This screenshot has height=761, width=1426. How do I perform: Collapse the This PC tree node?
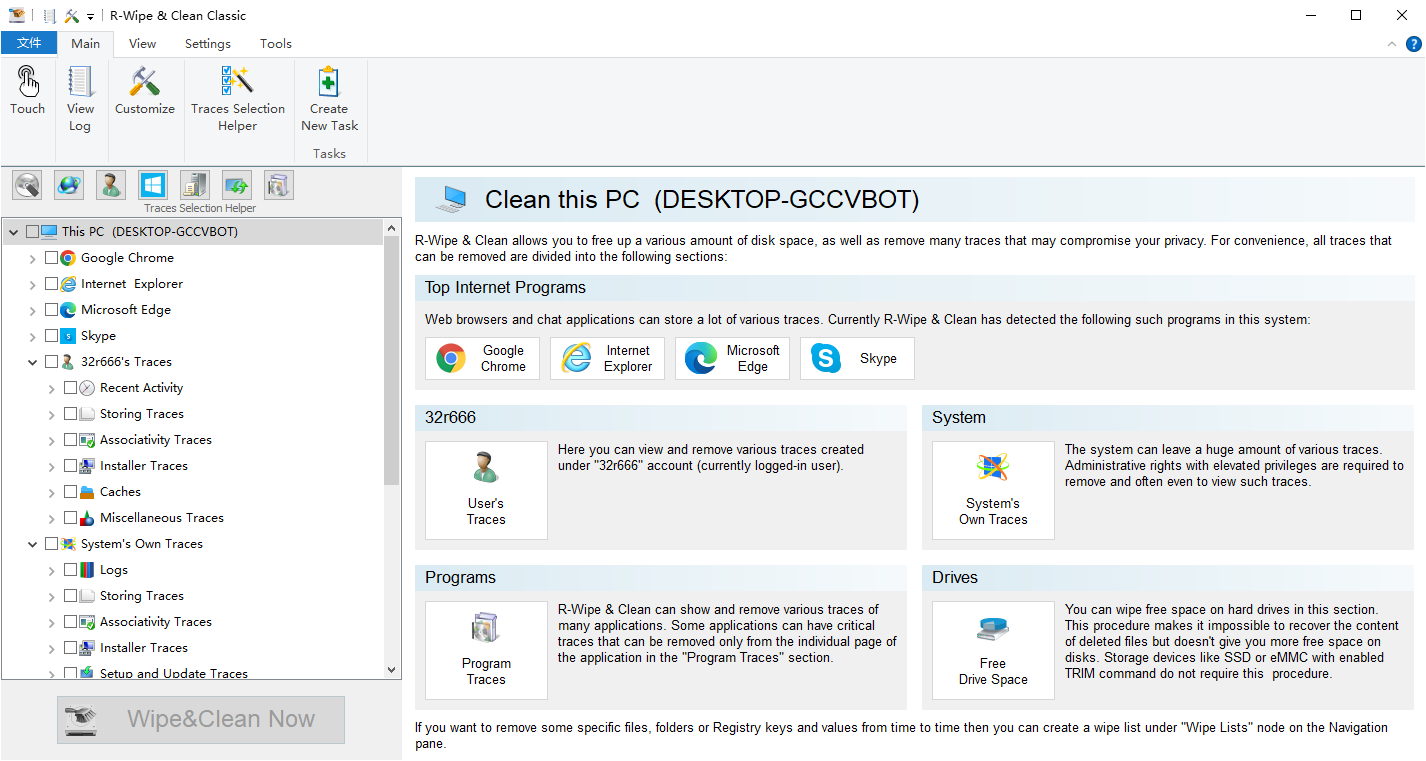(x=14, y=232)
